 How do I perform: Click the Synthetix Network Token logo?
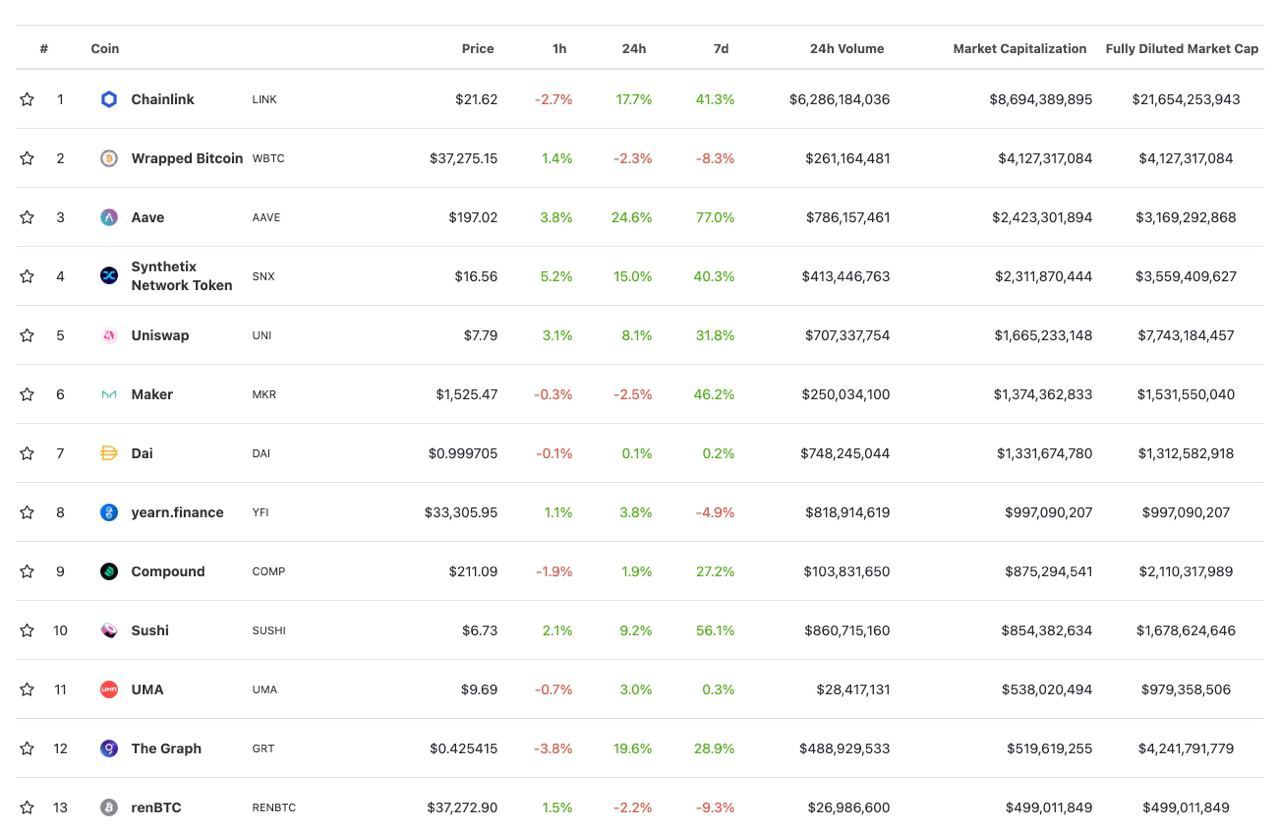(109, 276)
